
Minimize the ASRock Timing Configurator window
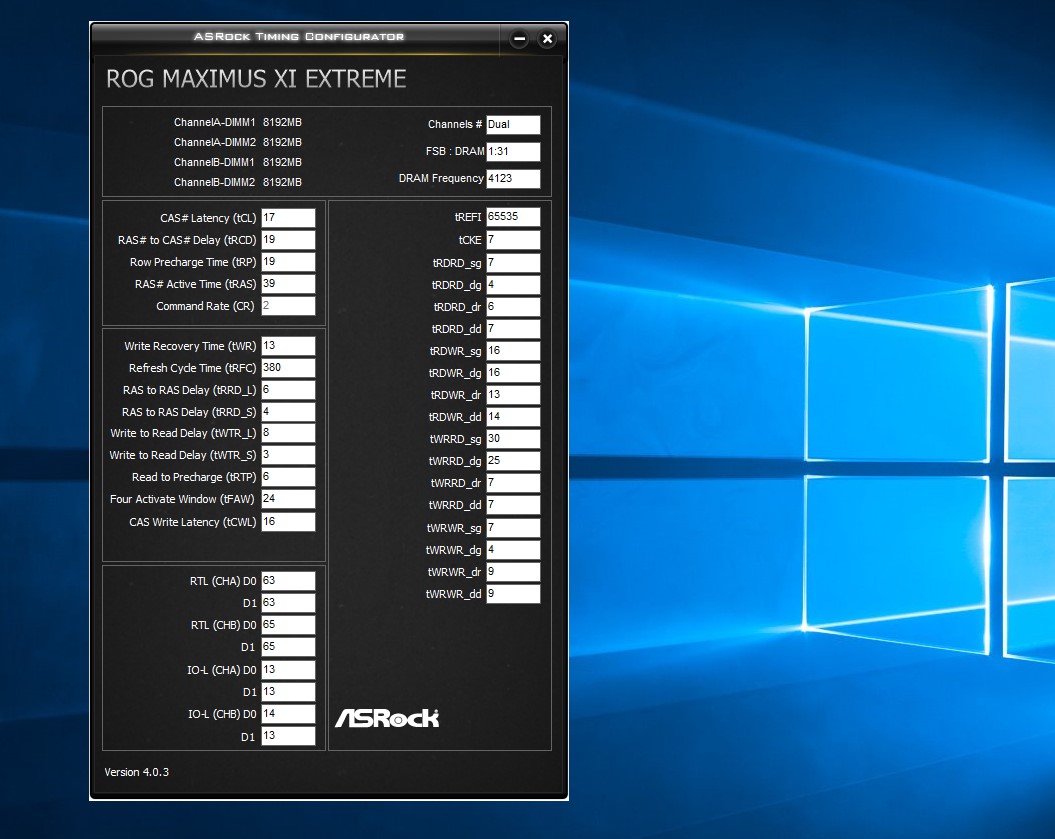point(519,38)
